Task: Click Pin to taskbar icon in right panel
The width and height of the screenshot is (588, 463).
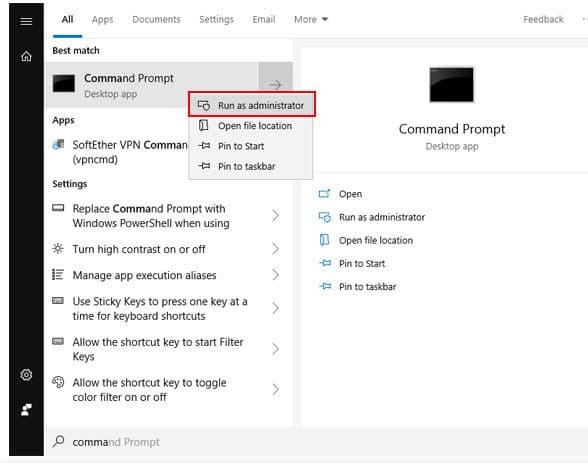Action: (325, 286)
